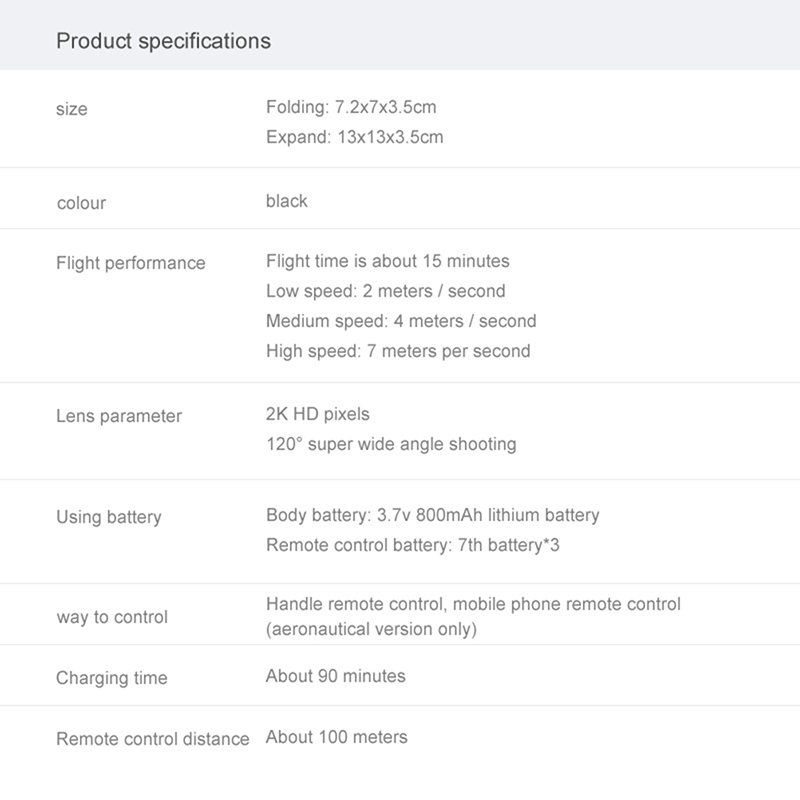Click the High speed 7 meters line
The height and width of the screenshot is (800, 800).
[x=398, y=351]
